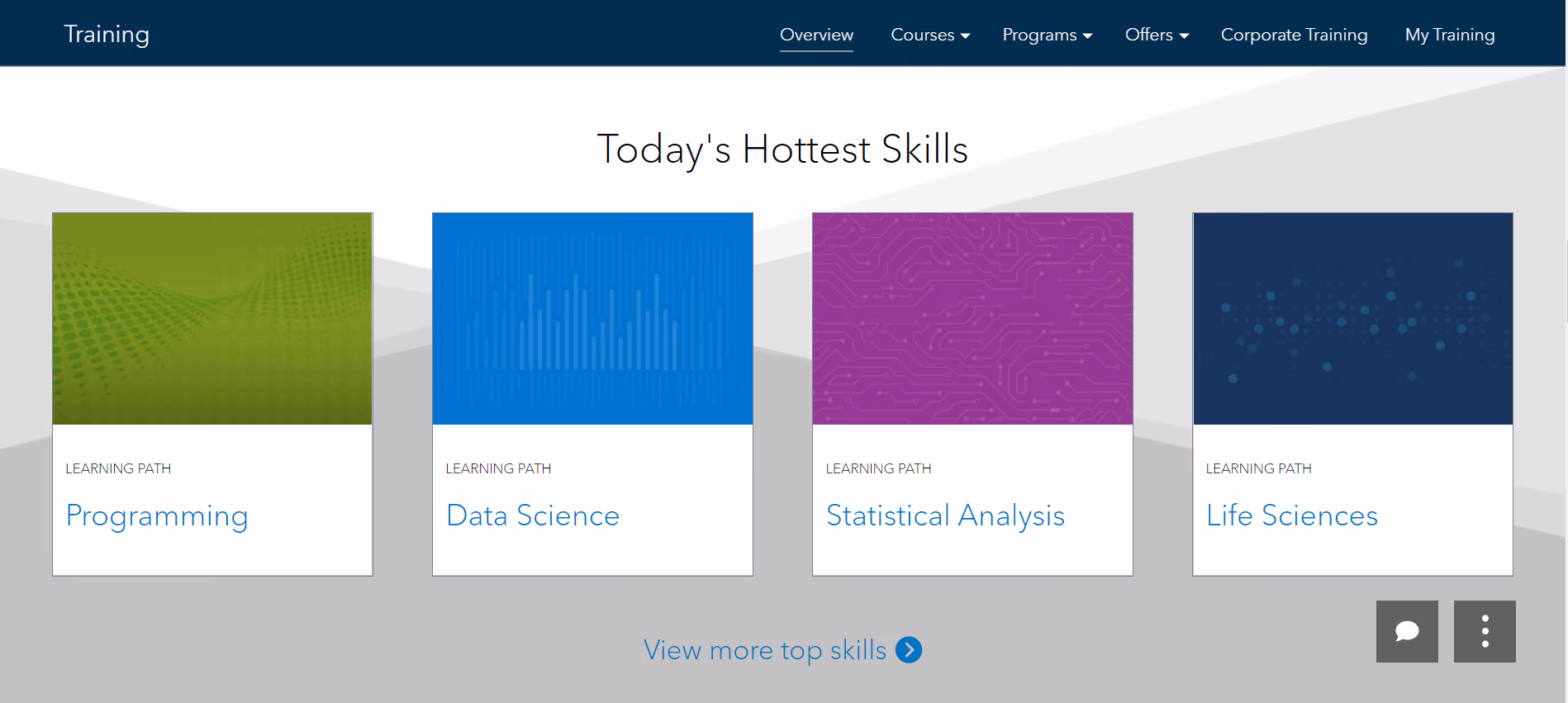Click LEARNING PATH label above Life Sciences
Image resolution: width=1568 pixels, height=703 pixels.
click(1258, 468)
